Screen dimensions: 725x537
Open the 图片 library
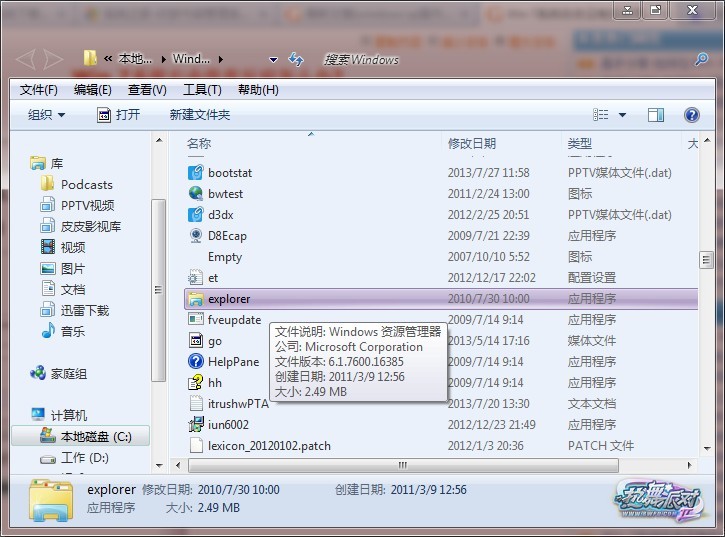(63, 268)
